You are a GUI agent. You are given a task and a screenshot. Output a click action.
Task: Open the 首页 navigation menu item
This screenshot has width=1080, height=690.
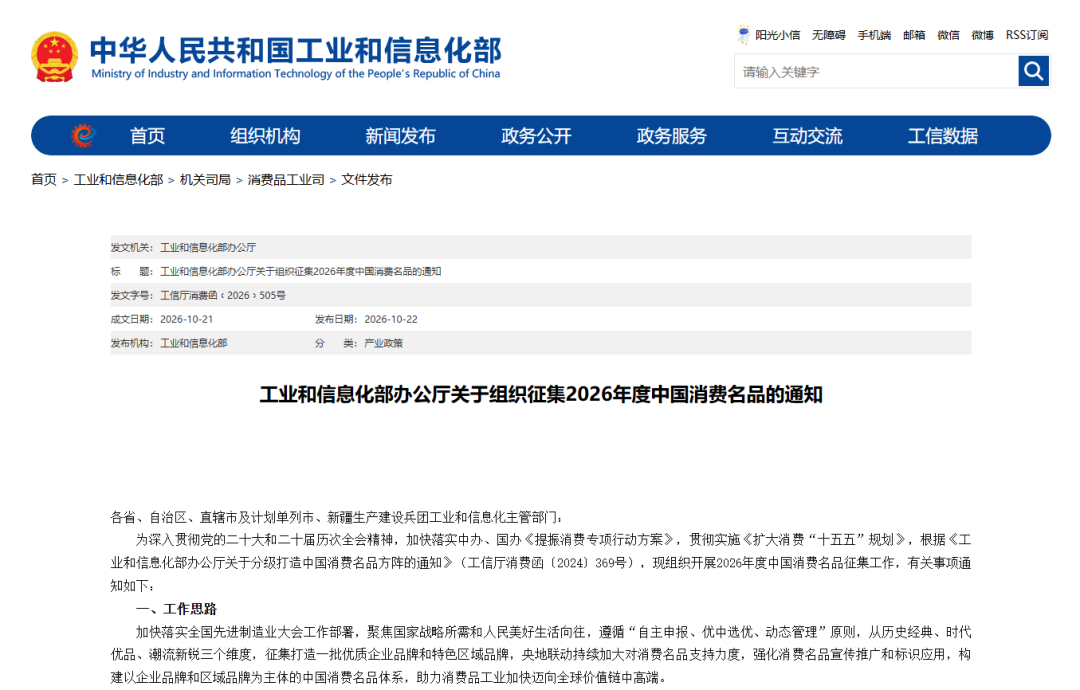147,136
